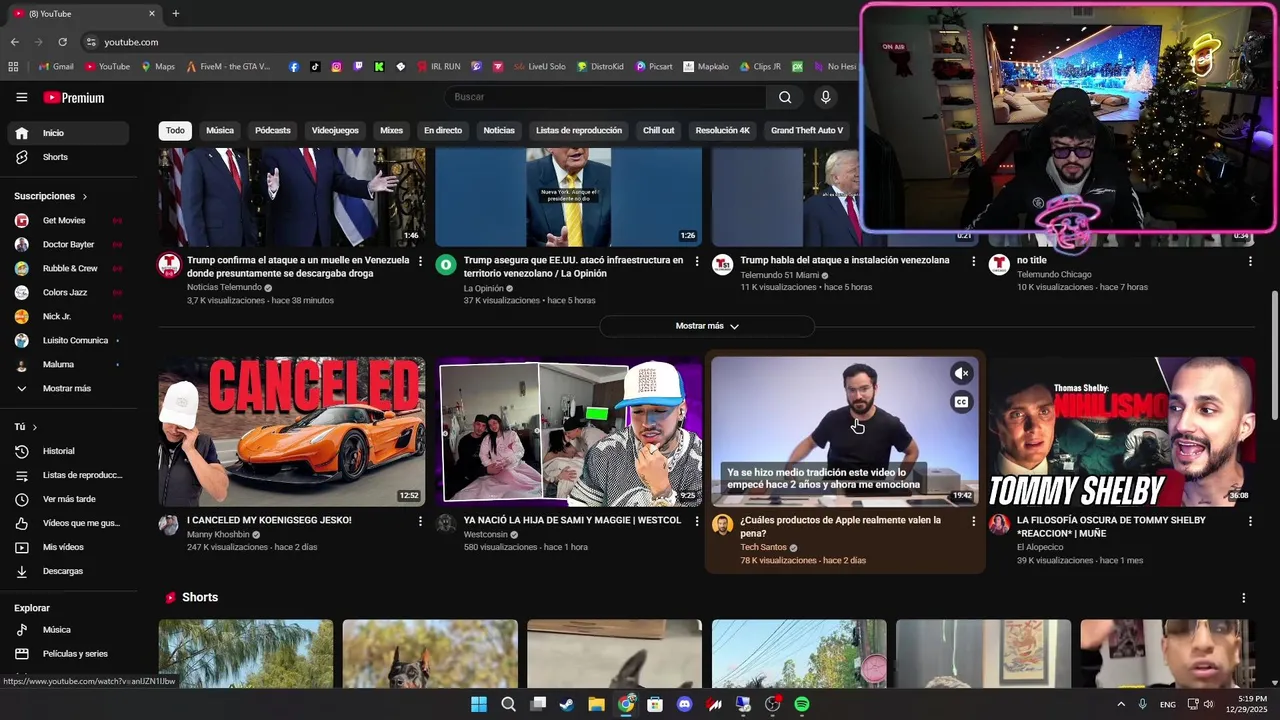This screenshot has height=720, width=1280.
Task: Open File Explorer from the taskbar
Action: pos(596,704)
